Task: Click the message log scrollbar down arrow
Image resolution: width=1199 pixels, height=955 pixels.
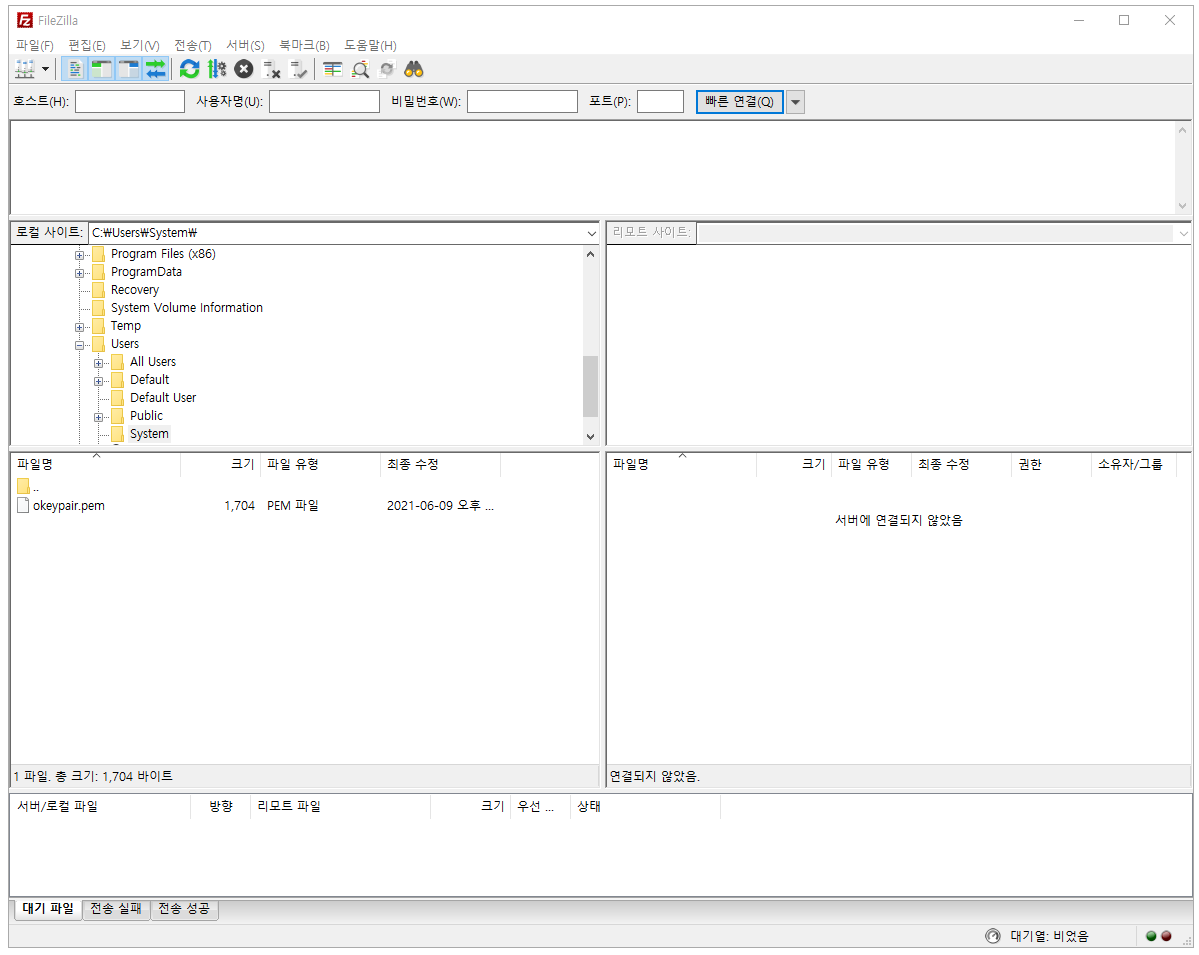Action: click(1182, 206)
